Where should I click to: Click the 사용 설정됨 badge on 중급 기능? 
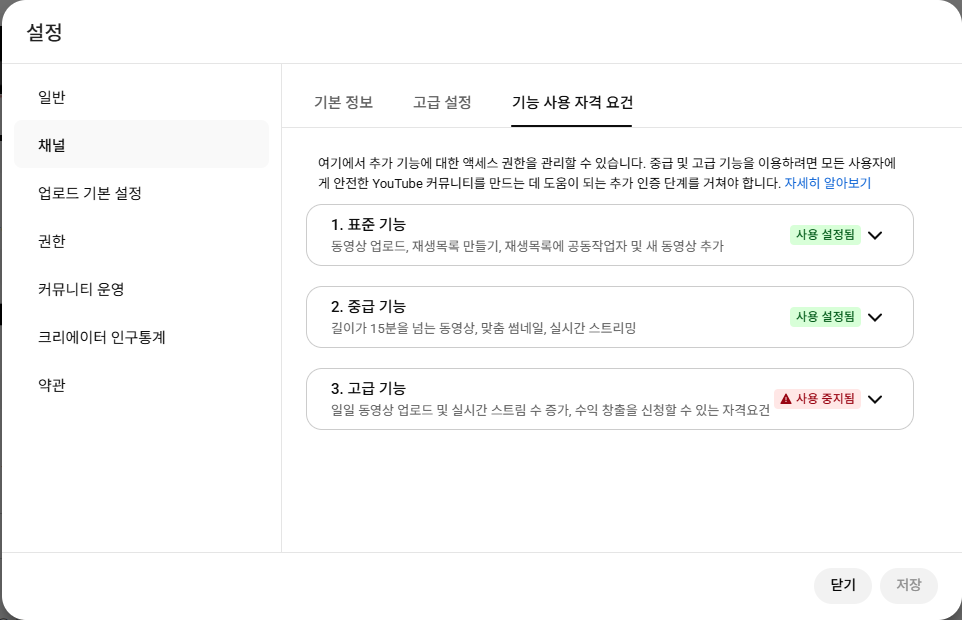(824, 317)
